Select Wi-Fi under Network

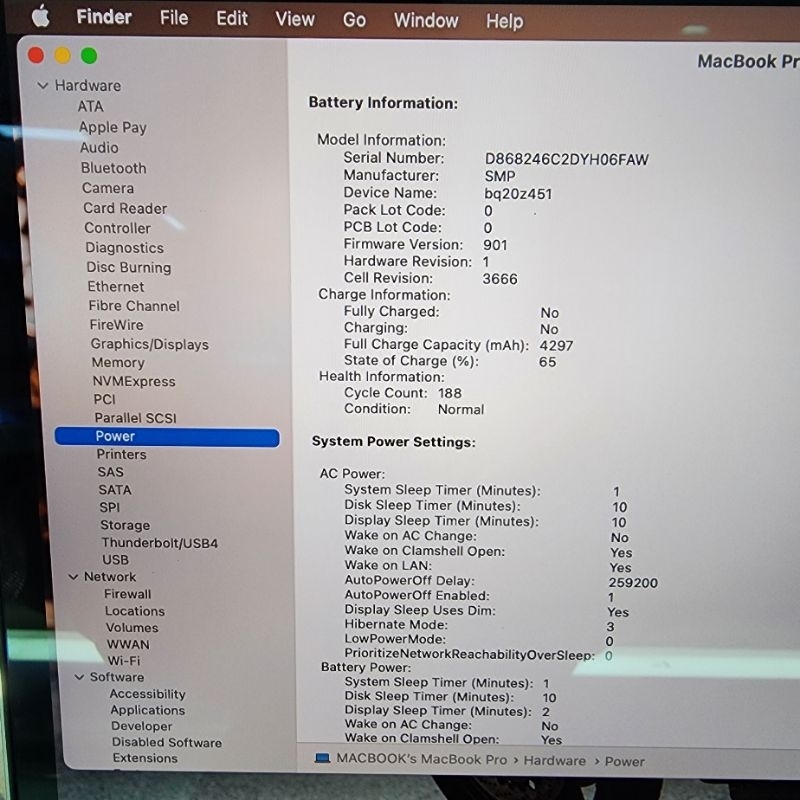[x=124, y=661]
